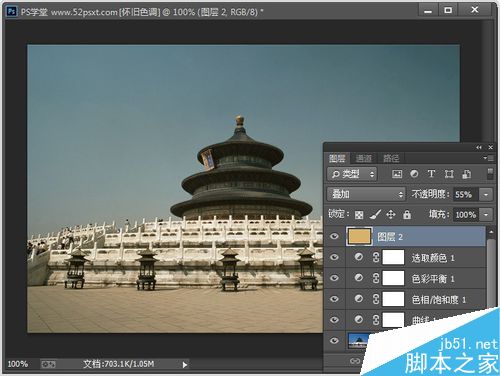Click the opacity value field 55%
Viewport: 500px width, 376px height.
(466, 194)
